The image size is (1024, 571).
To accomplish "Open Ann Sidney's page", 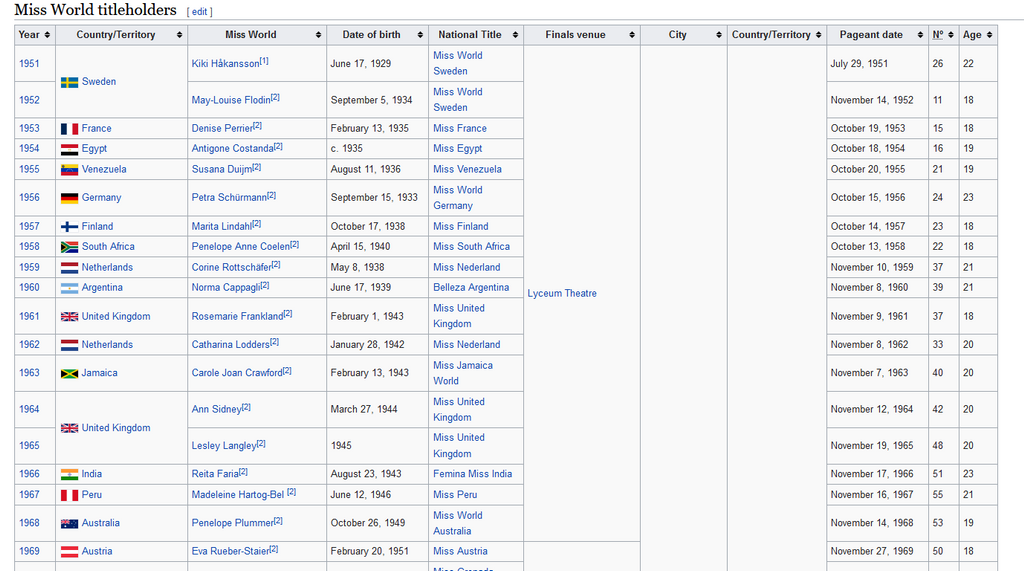I will (x=216, y=409).
